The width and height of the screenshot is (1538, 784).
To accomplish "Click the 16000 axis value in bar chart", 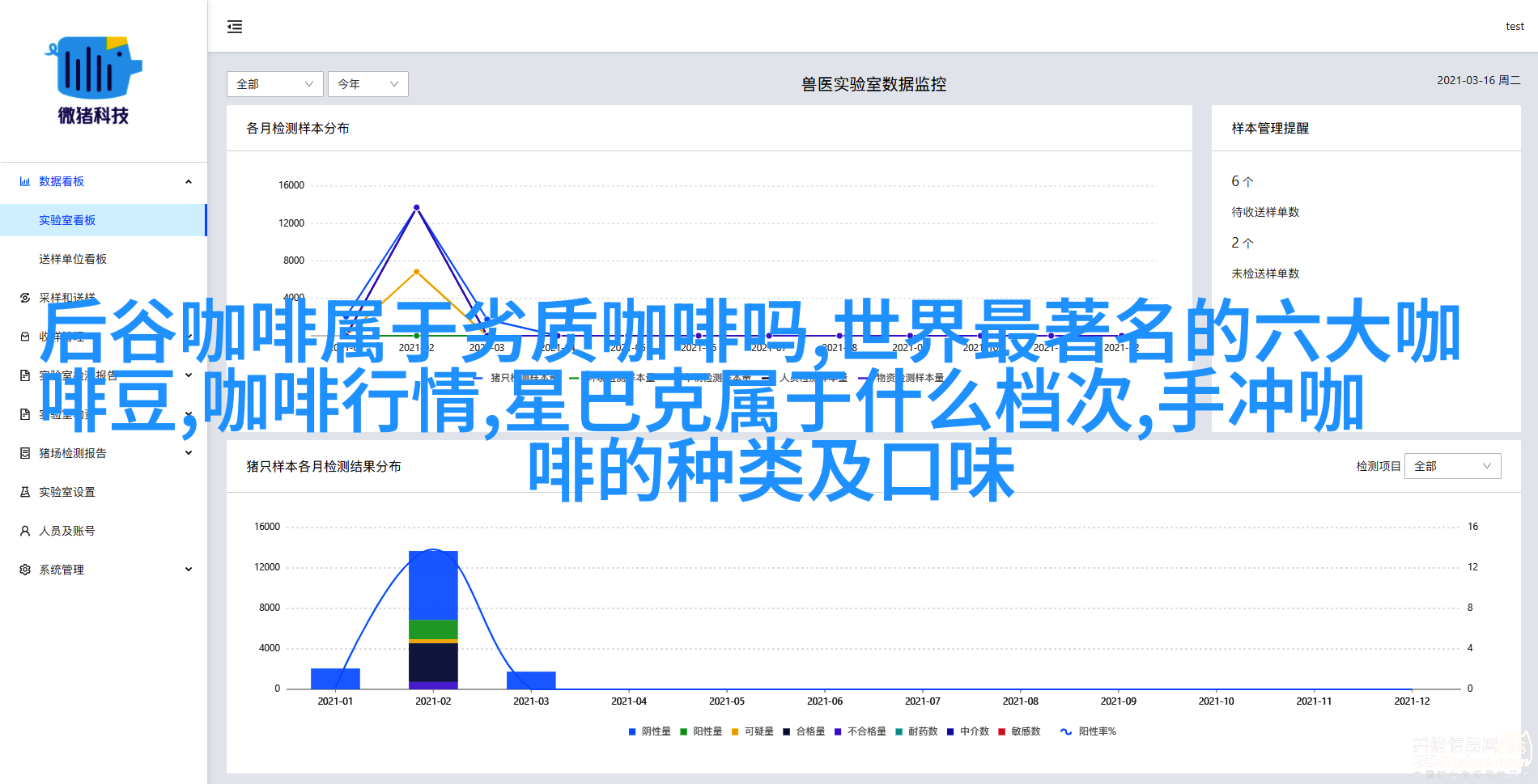I will pyautogui.click(x=267, y=527).
